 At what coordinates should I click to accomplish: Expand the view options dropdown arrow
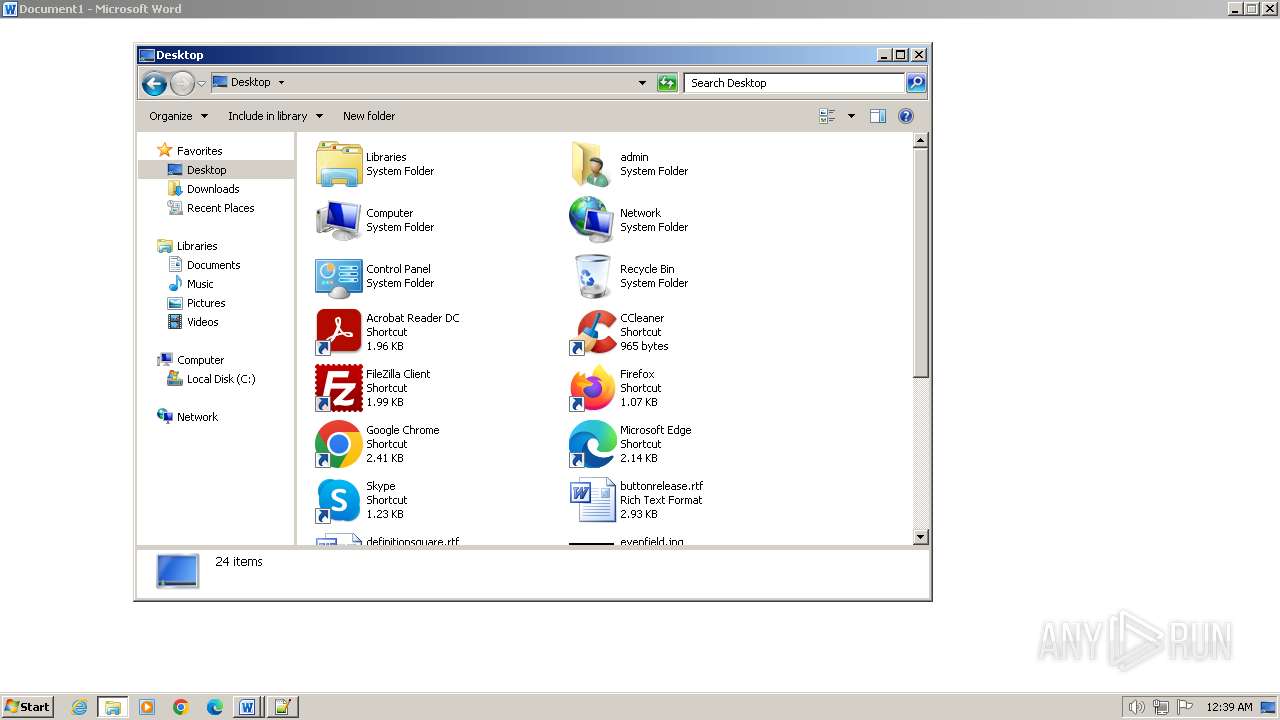tap(851, 116)
